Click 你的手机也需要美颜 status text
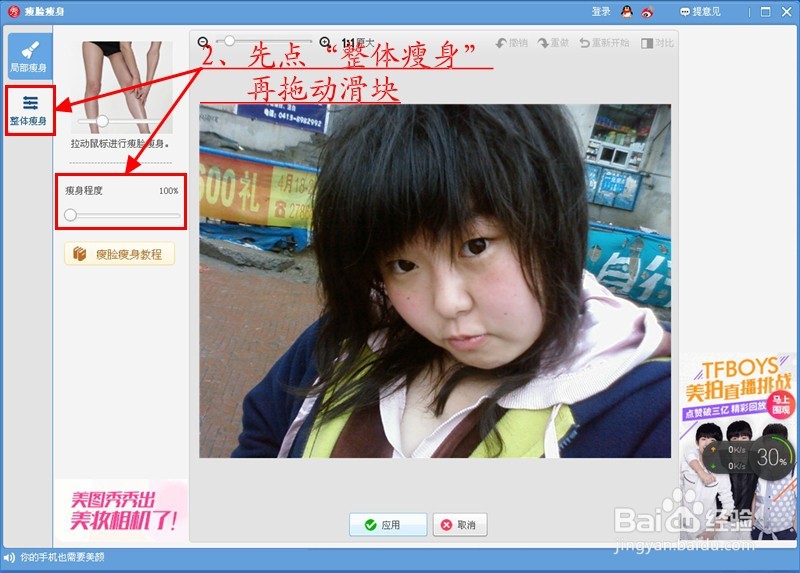800x573 pixels. point(62,557)
